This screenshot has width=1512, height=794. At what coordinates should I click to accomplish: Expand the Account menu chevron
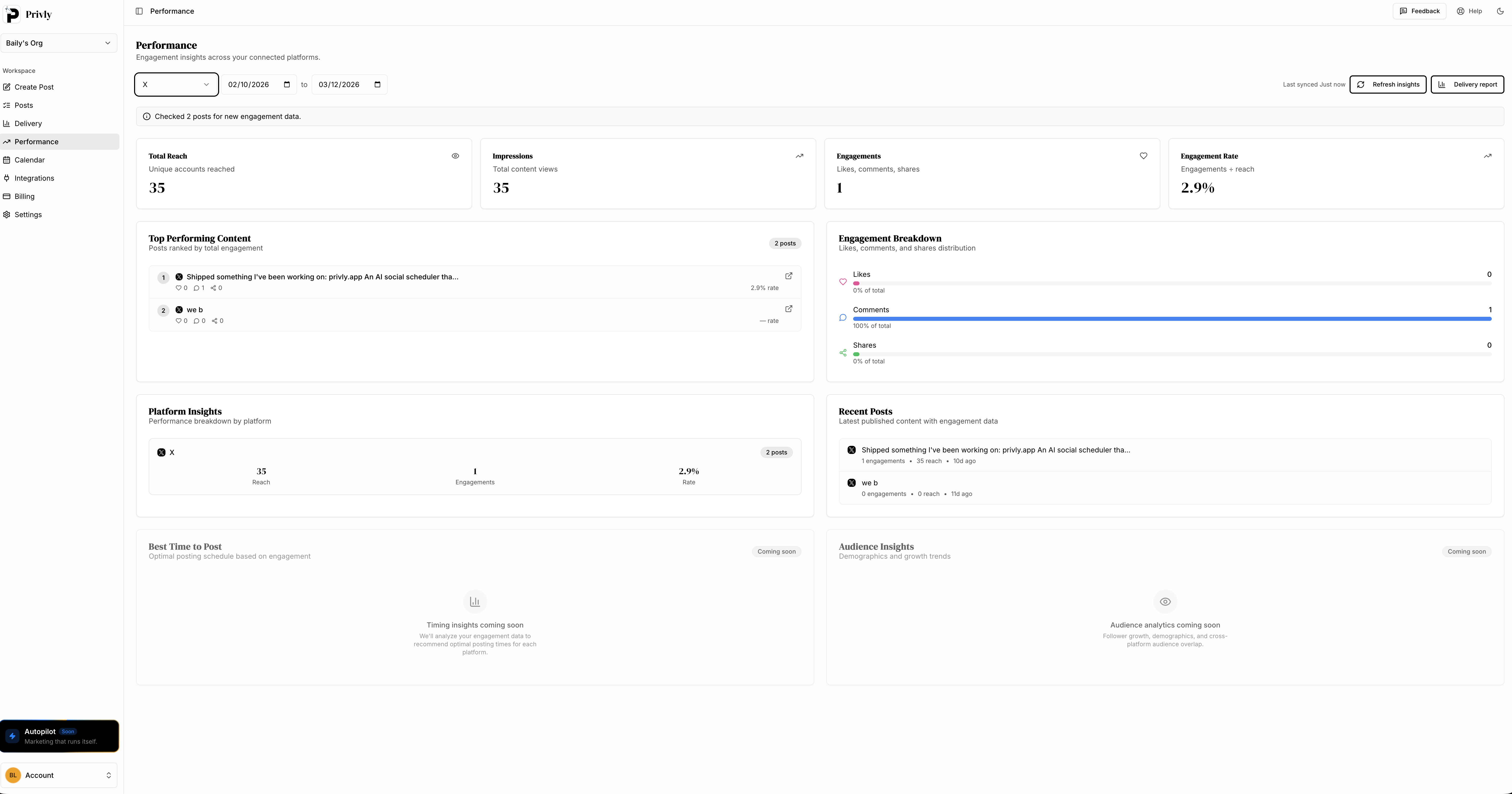coord(109,775)
